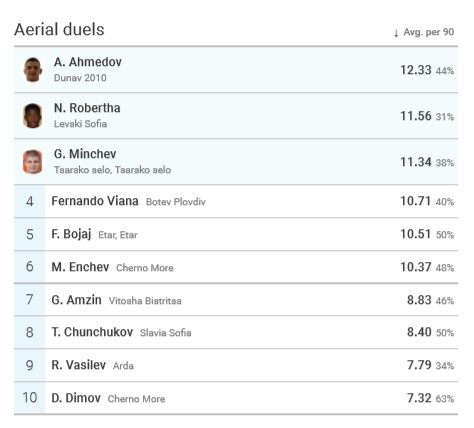Select Fernando Viana in rank 4
The height and width of the screenshot is (428, 474).
(x=95, y=201)
